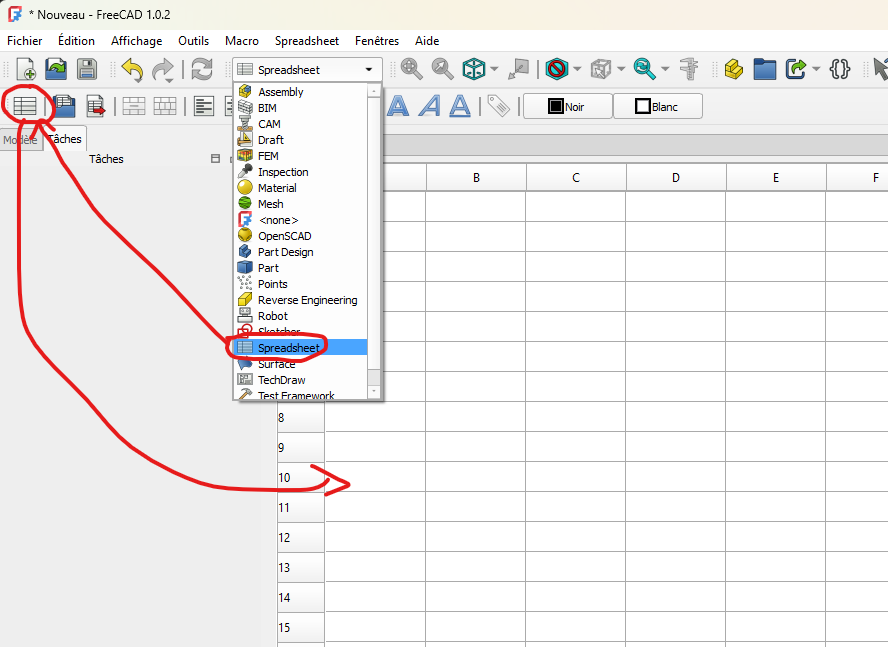This screenshot has height=647, width=888.
Task: Toggle bold text style
Action: (x=398, y=106)
